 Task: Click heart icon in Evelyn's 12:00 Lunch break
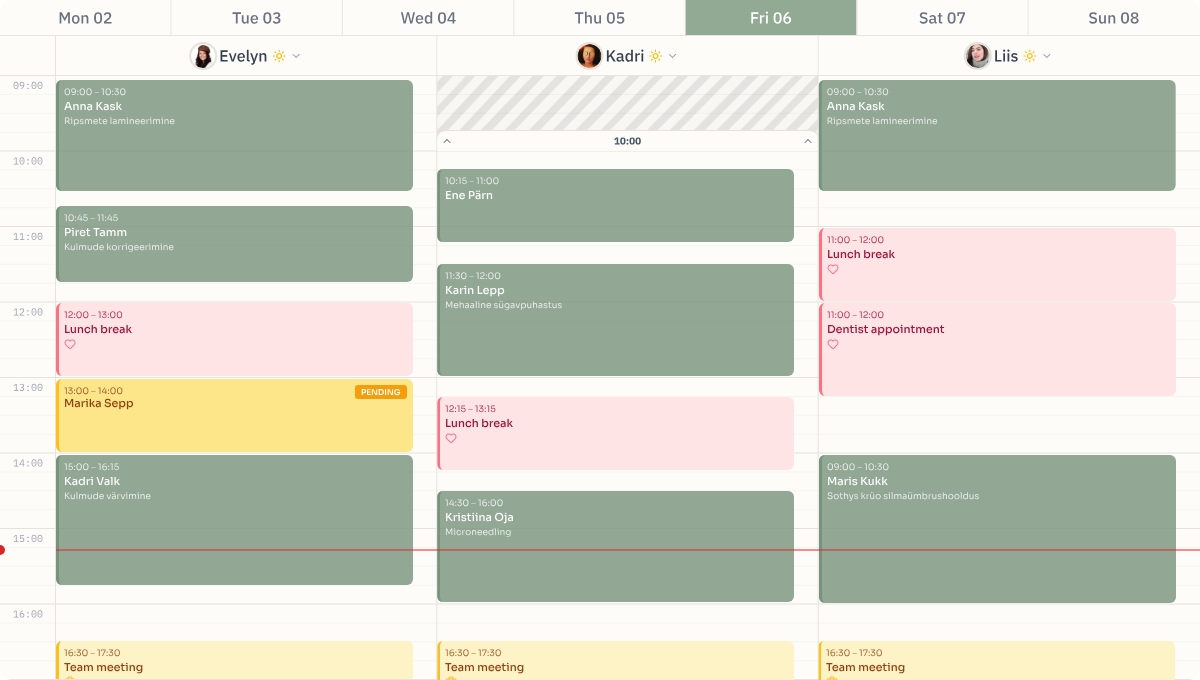[70, 344]
